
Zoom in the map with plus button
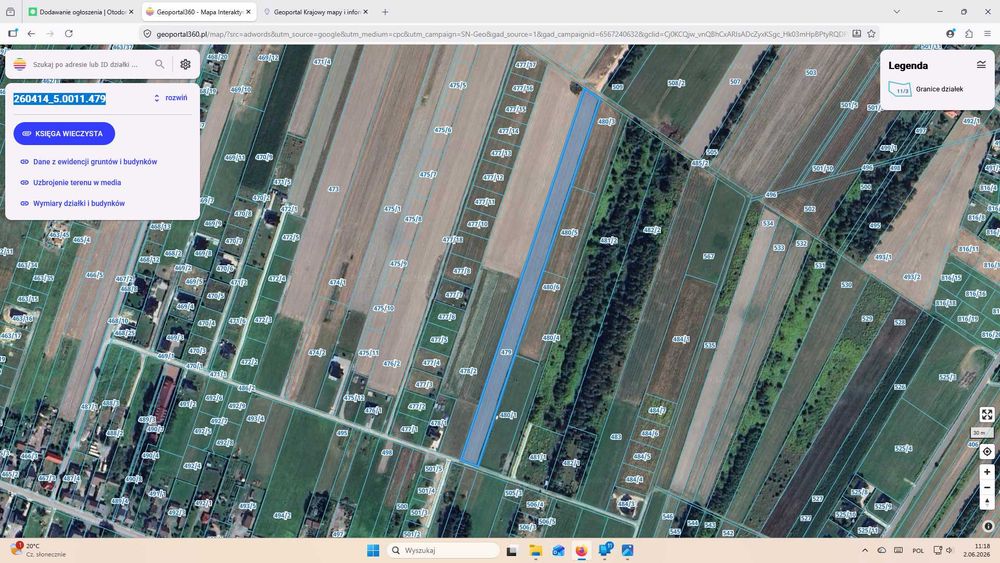987,472
